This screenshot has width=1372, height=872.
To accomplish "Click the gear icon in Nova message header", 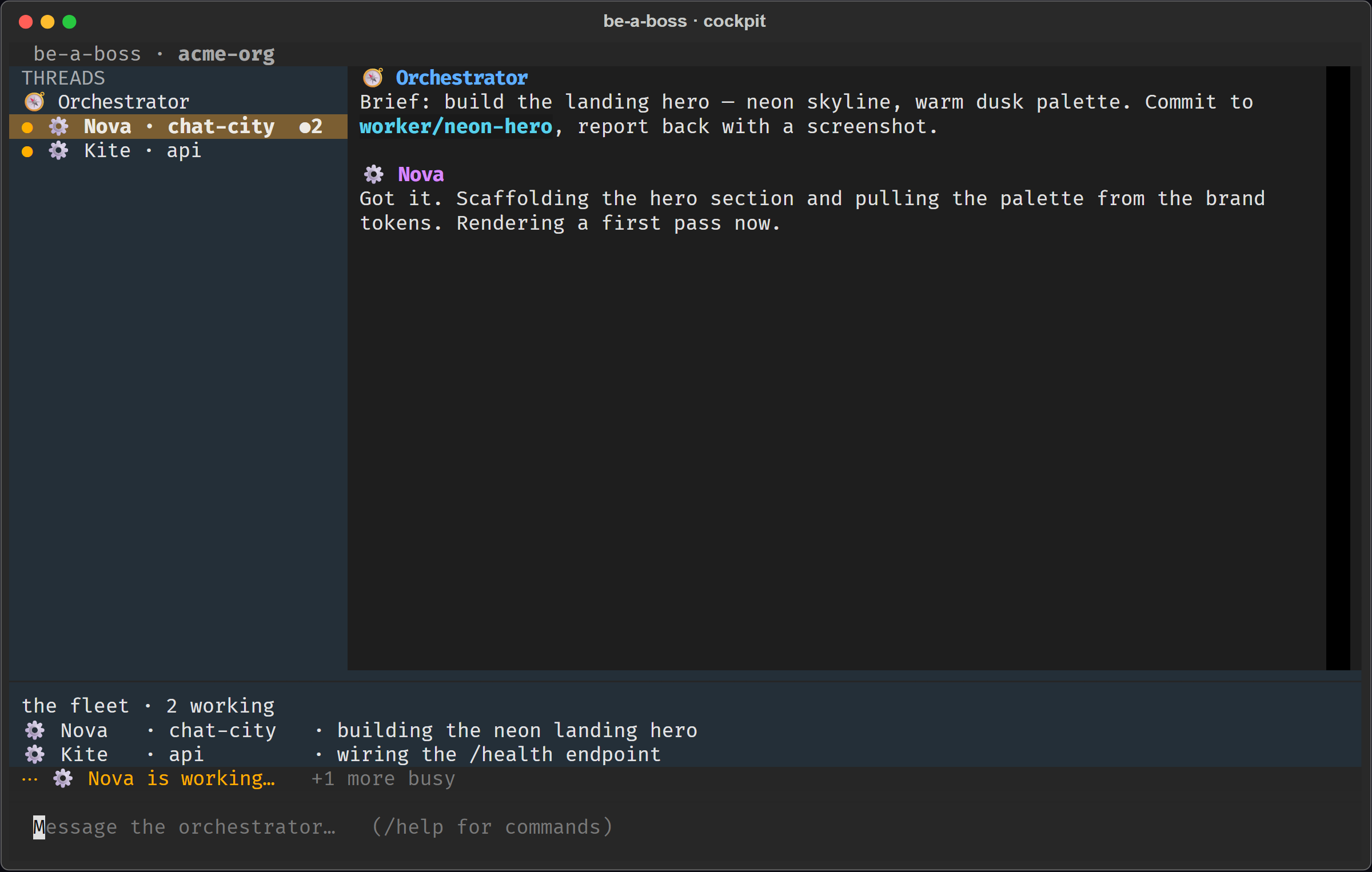I will coord(374,174).
